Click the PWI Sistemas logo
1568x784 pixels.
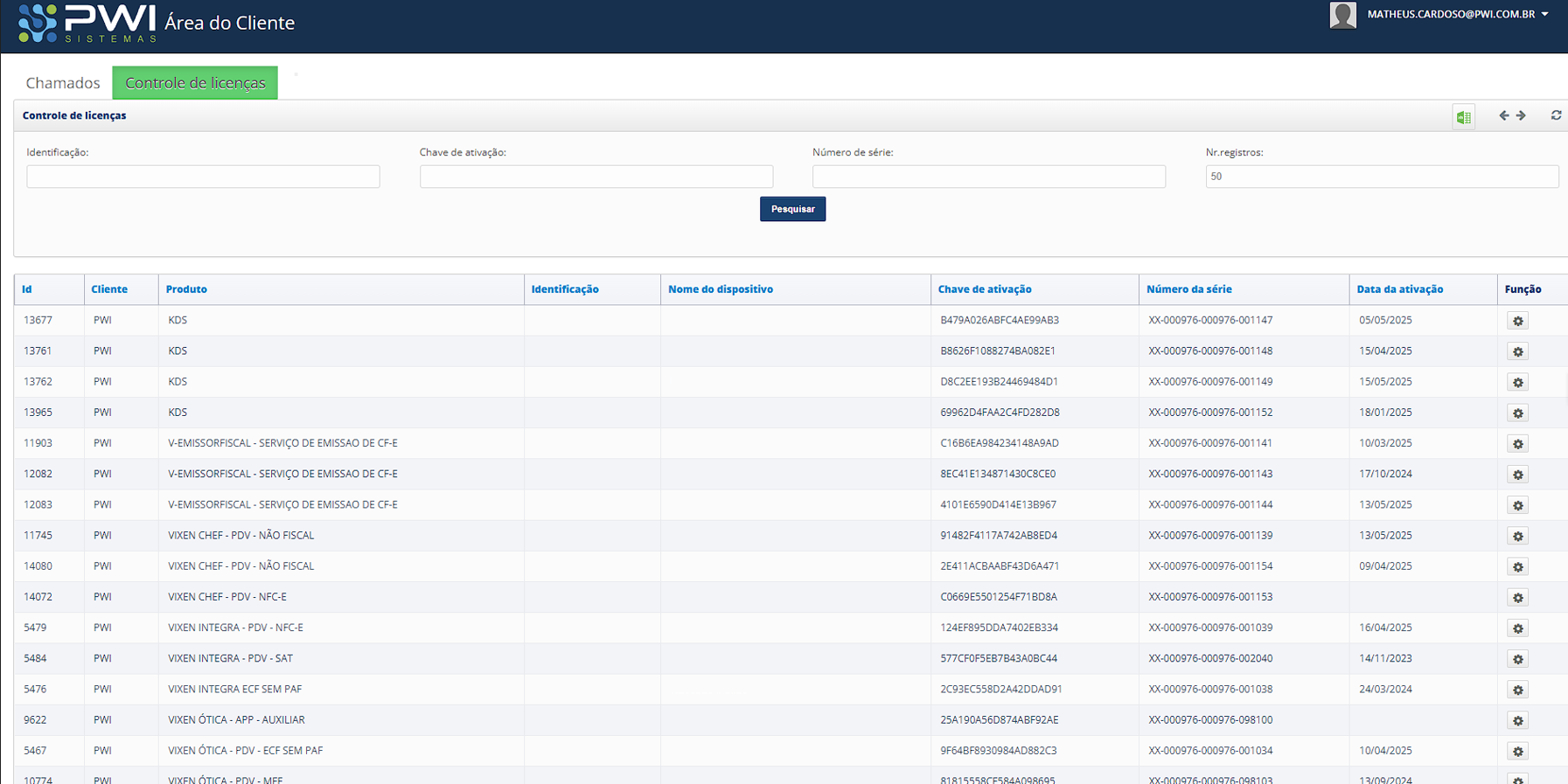pyautogui.click(x=87, y=23)
